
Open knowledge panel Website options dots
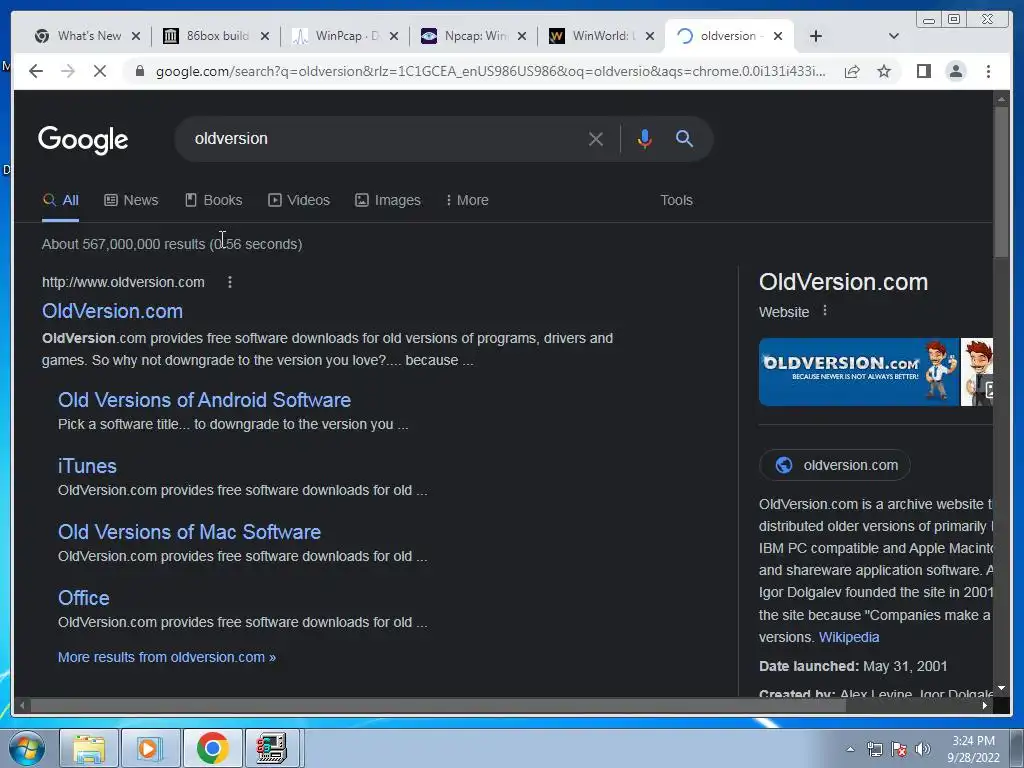tap(825, 311)
